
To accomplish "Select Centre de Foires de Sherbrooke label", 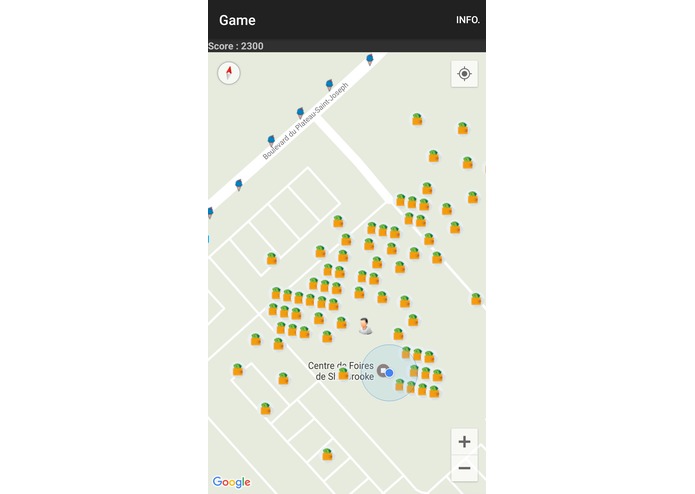I will (x=341, y=371).
